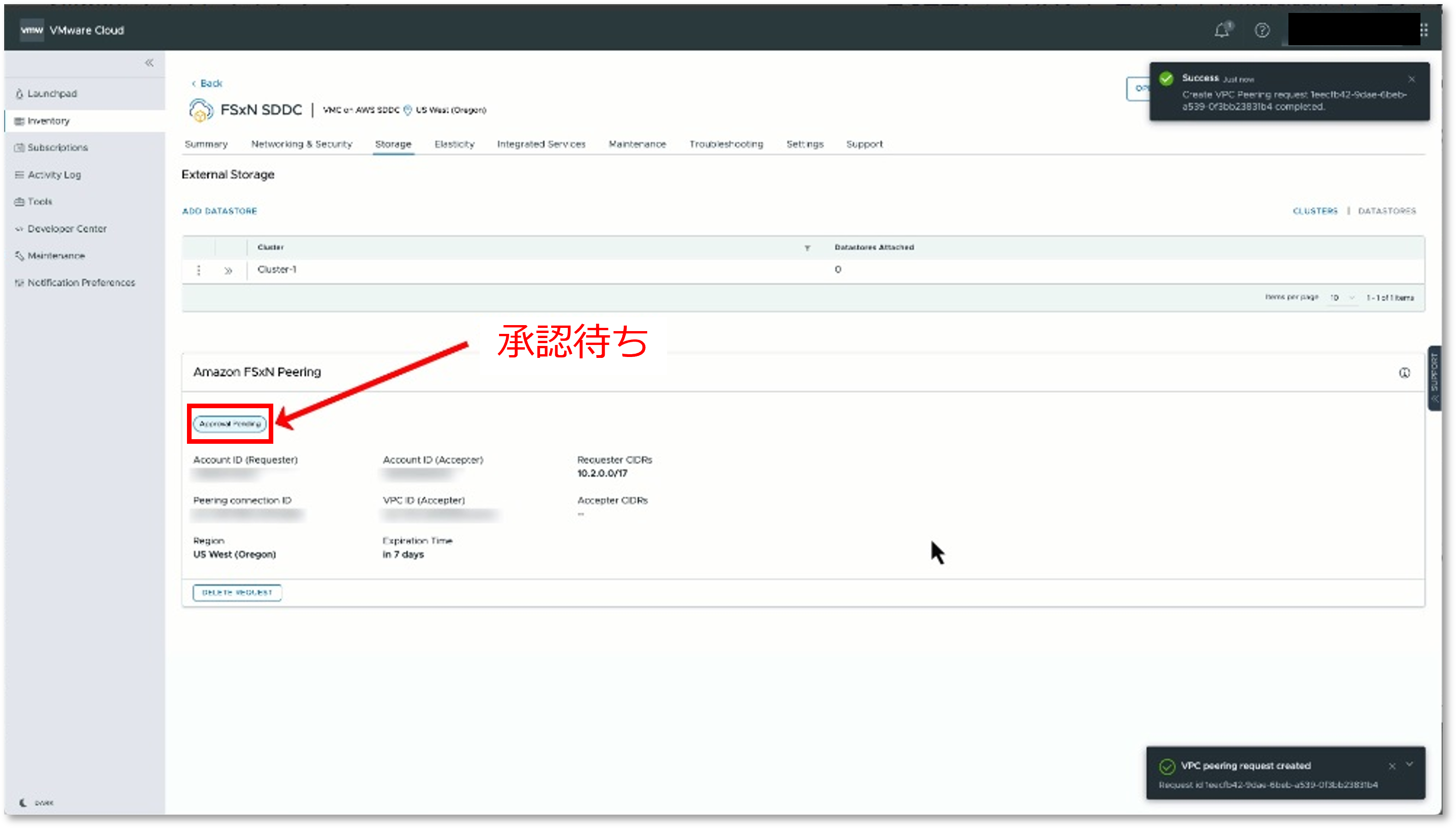Click the US West (Oregon) location pin icon
Screen dimensions: 1456x828
click(407, 110)
